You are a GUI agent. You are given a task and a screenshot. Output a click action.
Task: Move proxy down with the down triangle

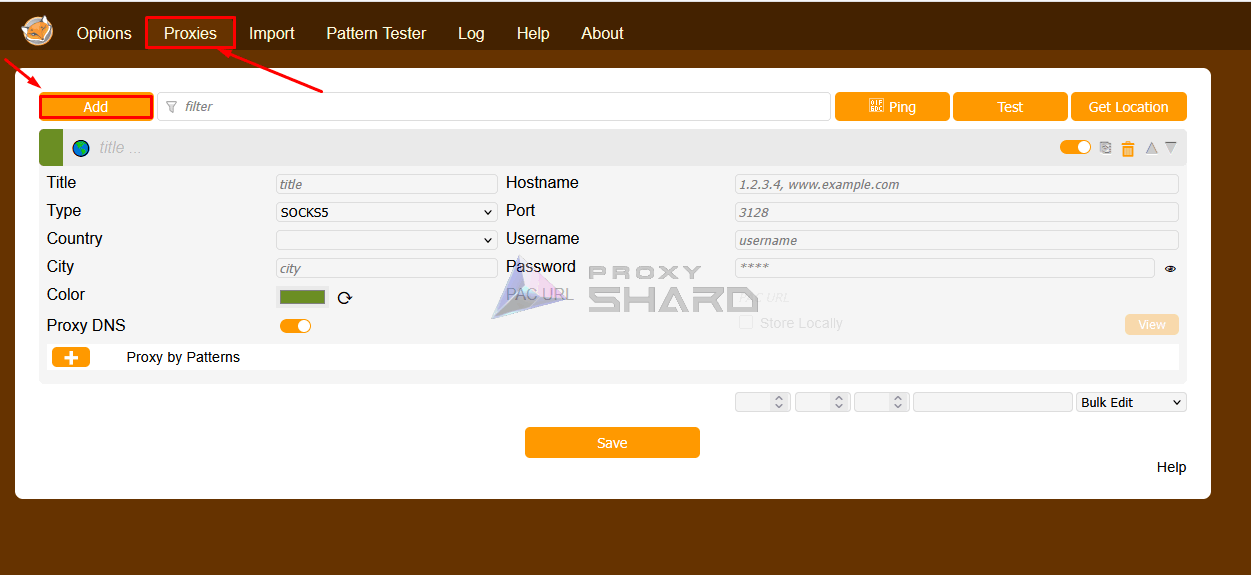[1171, 148]
